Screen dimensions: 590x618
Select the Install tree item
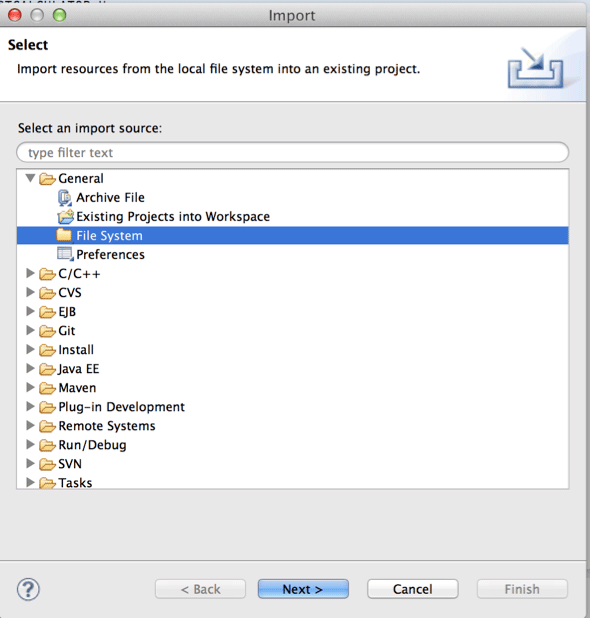pos(76,350)
